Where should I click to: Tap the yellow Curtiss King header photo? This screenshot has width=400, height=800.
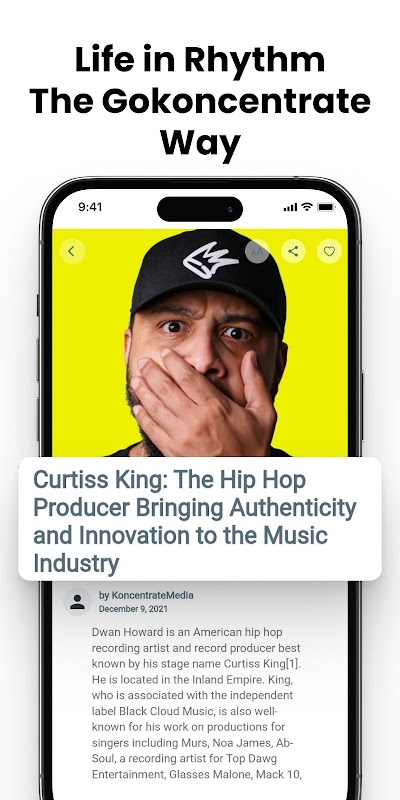click(200, 342)
